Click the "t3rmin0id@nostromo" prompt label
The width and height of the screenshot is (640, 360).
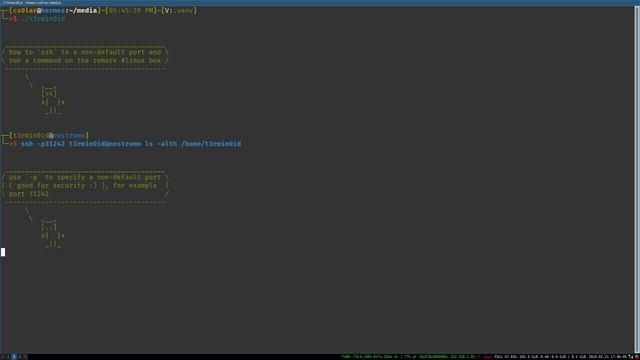click(49, 135)
